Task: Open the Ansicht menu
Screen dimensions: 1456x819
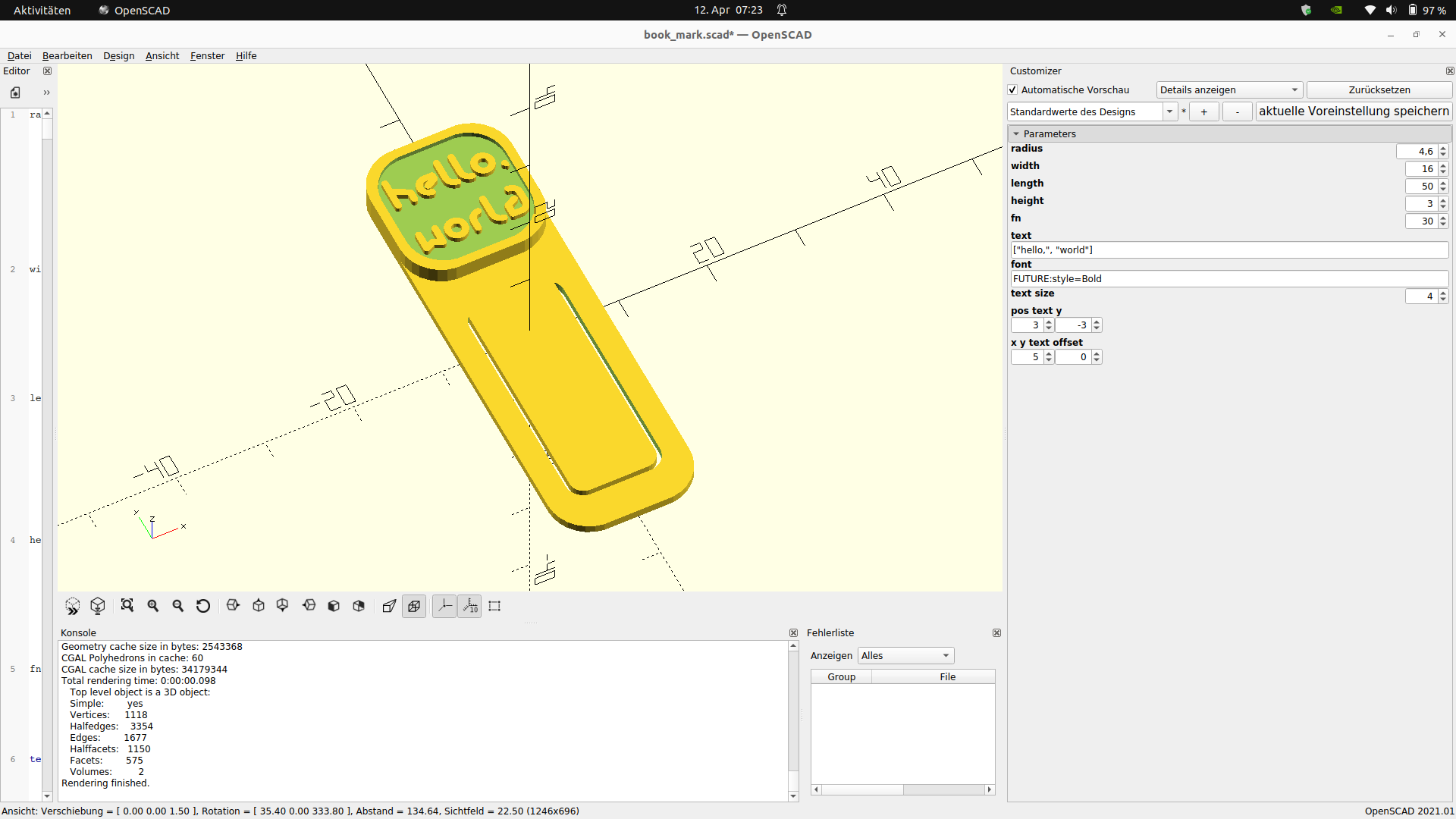Action: pos(162,55)
